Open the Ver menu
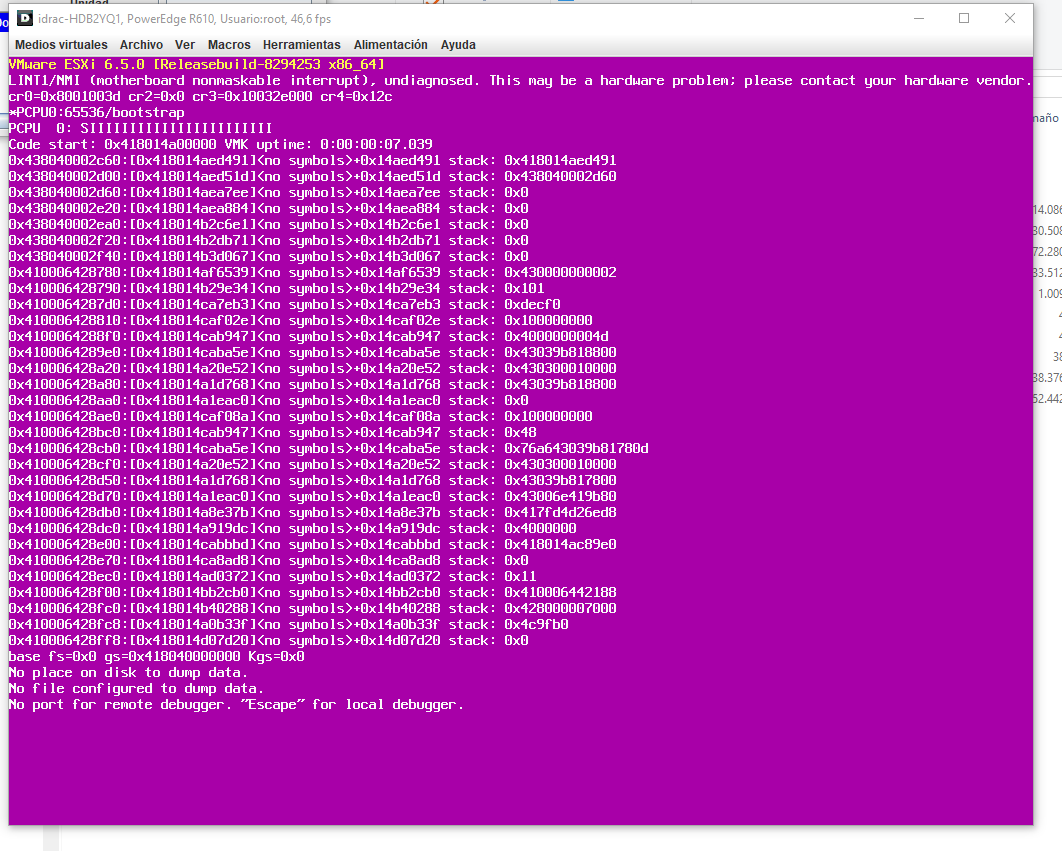 click(x=184, y=45)
